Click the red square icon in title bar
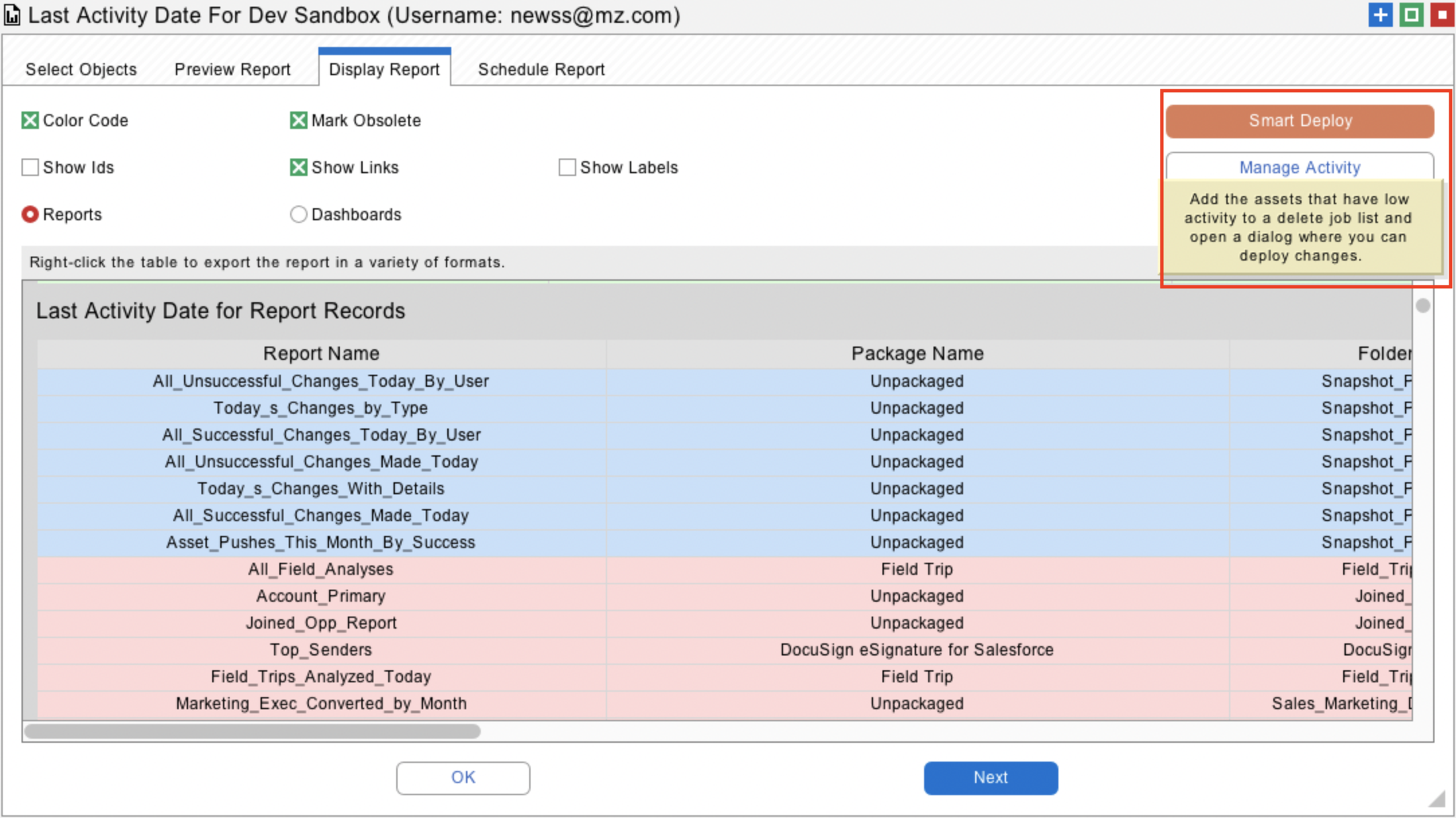The image size is (1456, 818). (1441, 15)
